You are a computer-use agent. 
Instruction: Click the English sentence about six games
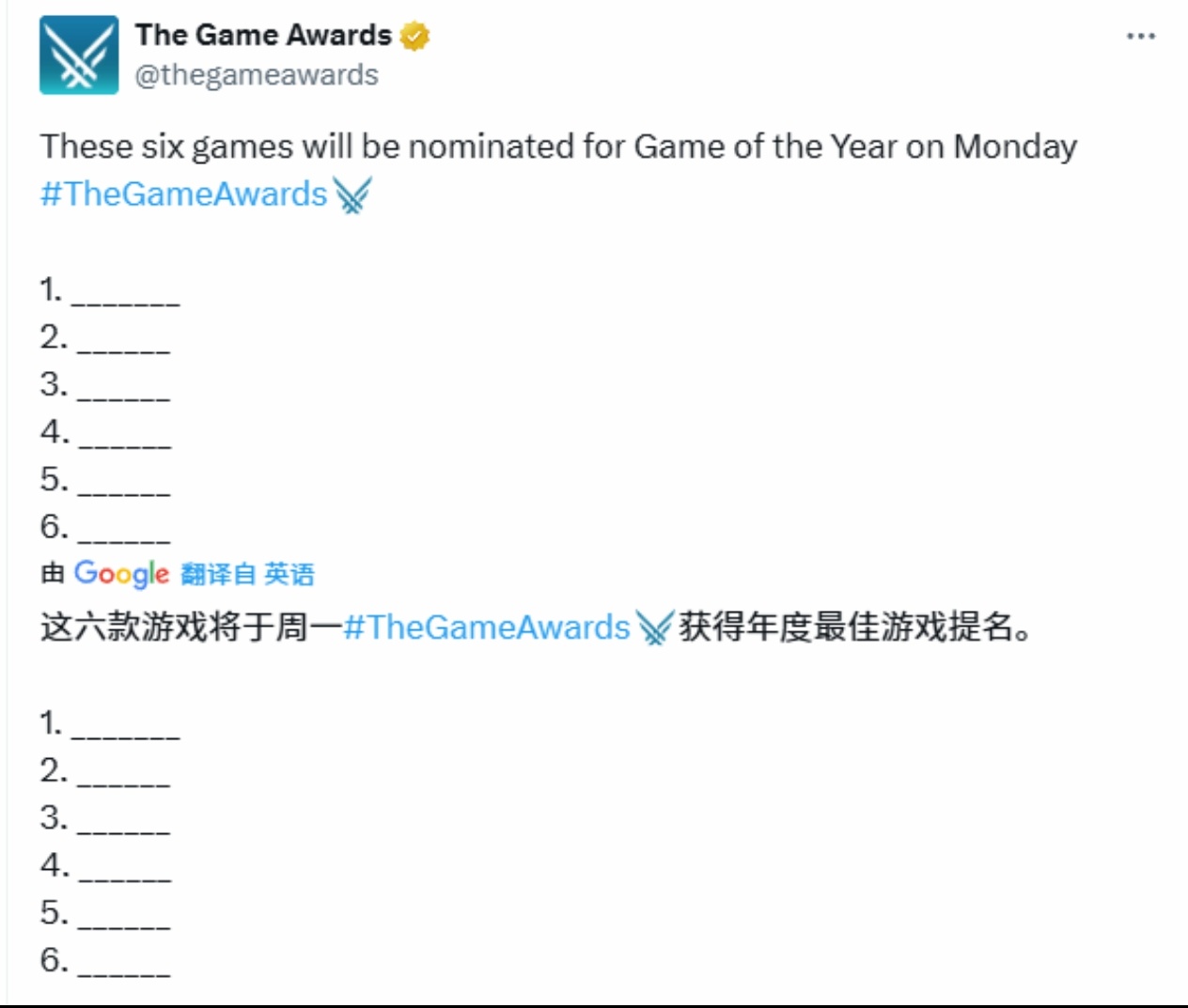558,147
